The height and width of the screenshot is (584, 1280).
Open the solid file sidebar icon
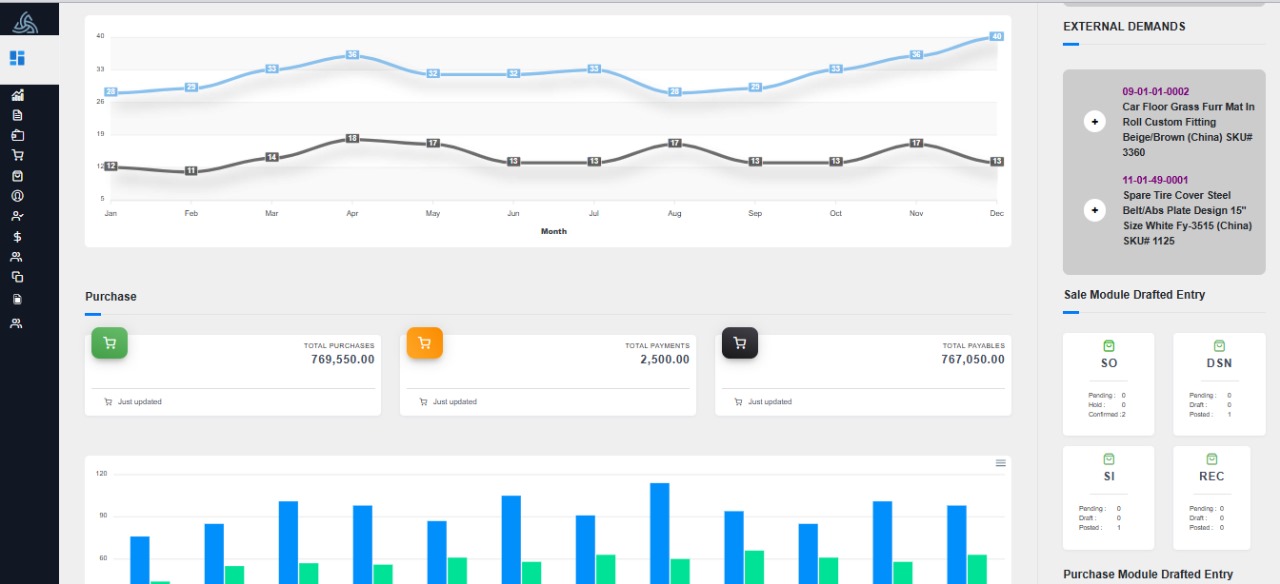coord(17,299)
